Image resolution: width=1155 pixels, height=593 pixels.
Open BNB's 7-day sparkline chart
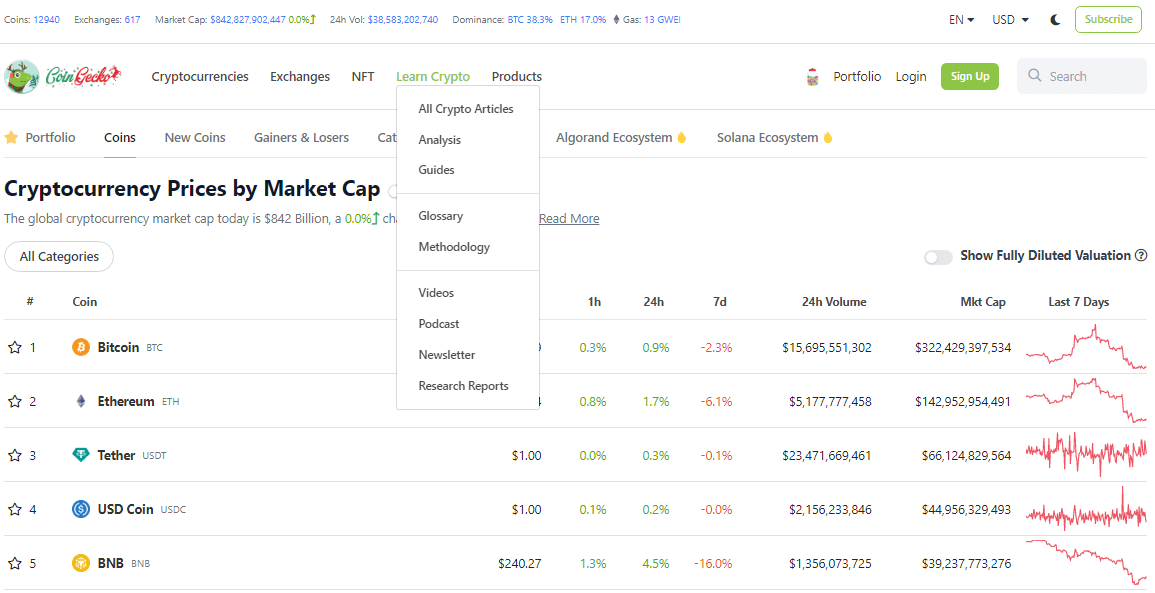point(1086,562)
